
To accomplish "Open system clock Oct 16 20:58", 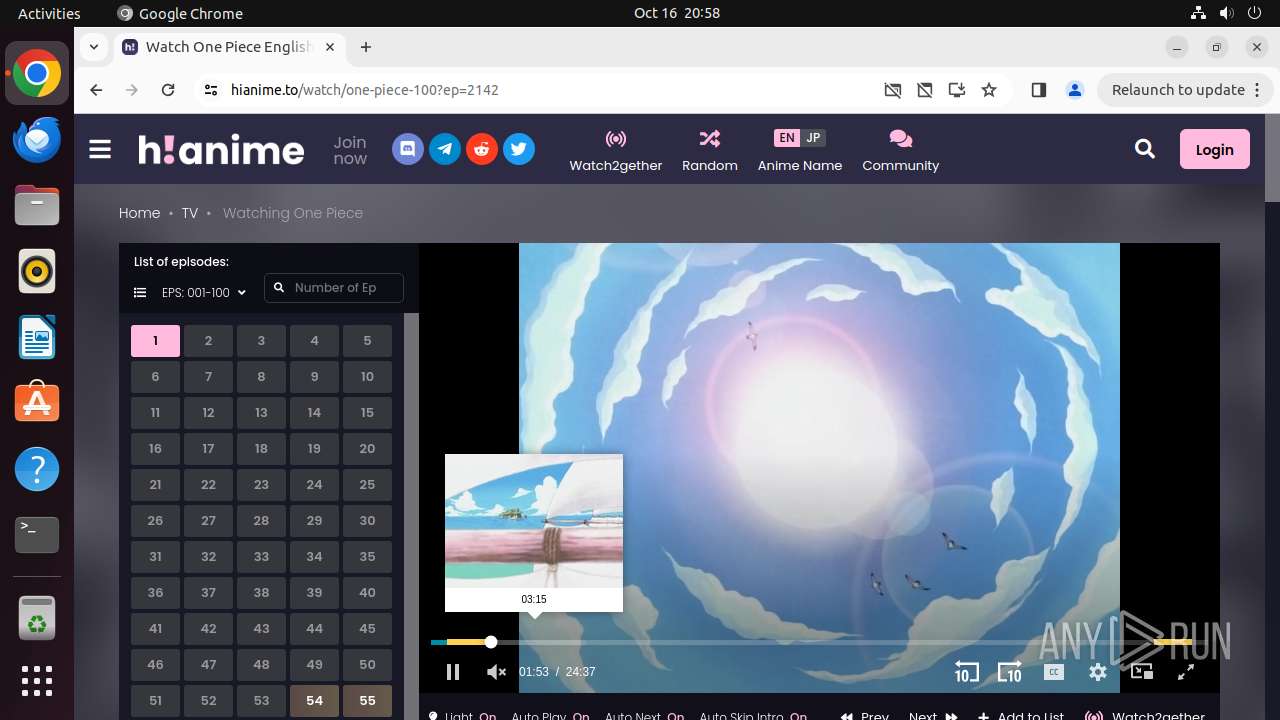I will 677,13.
